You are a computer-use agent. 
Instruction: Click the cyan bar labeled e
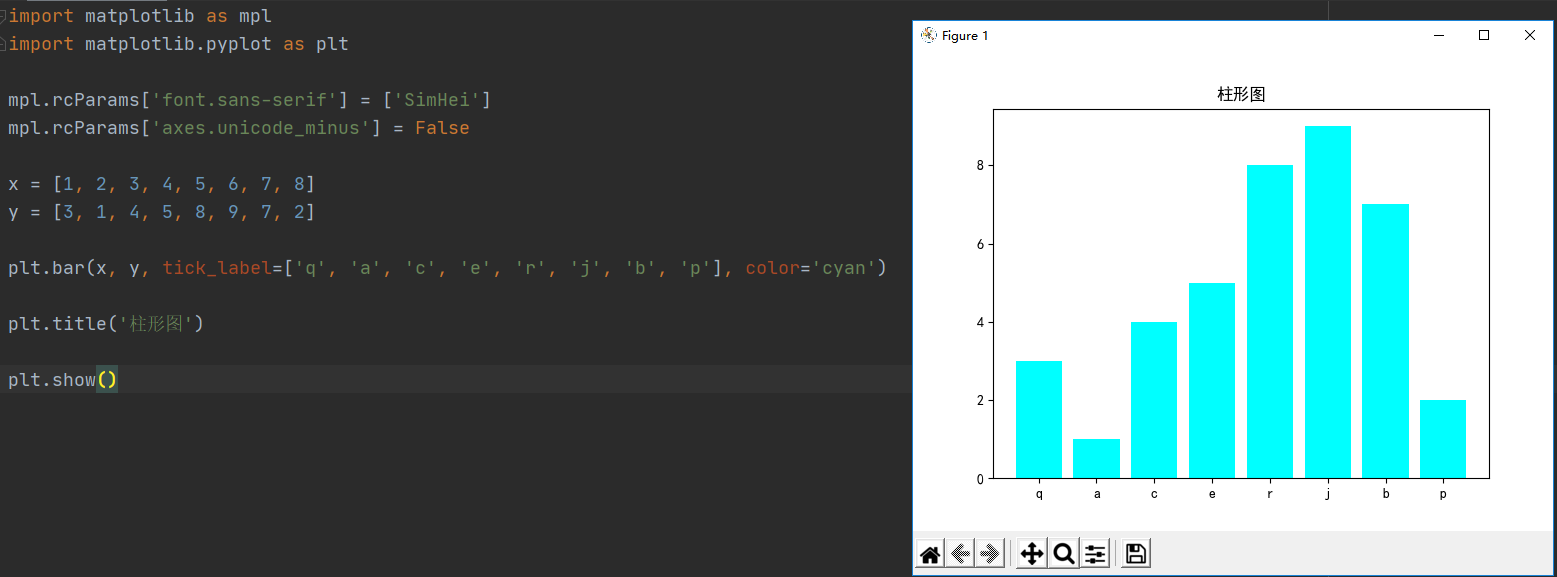coord(1212,381)
